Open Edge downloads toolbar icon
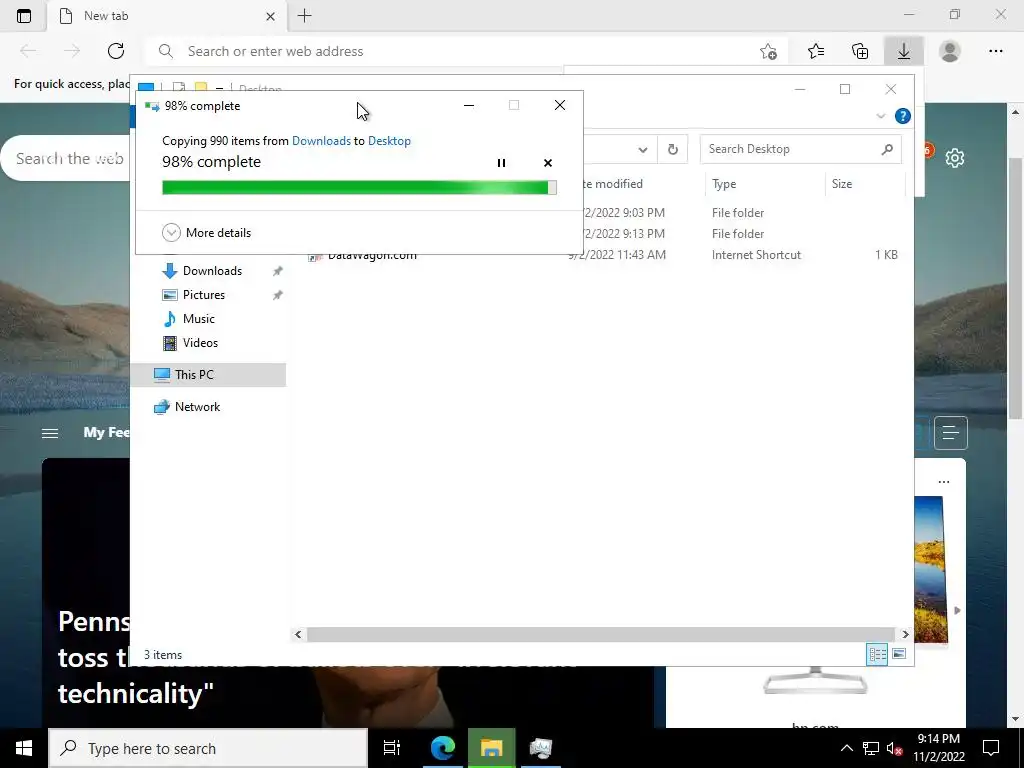 tap(903, 51)
